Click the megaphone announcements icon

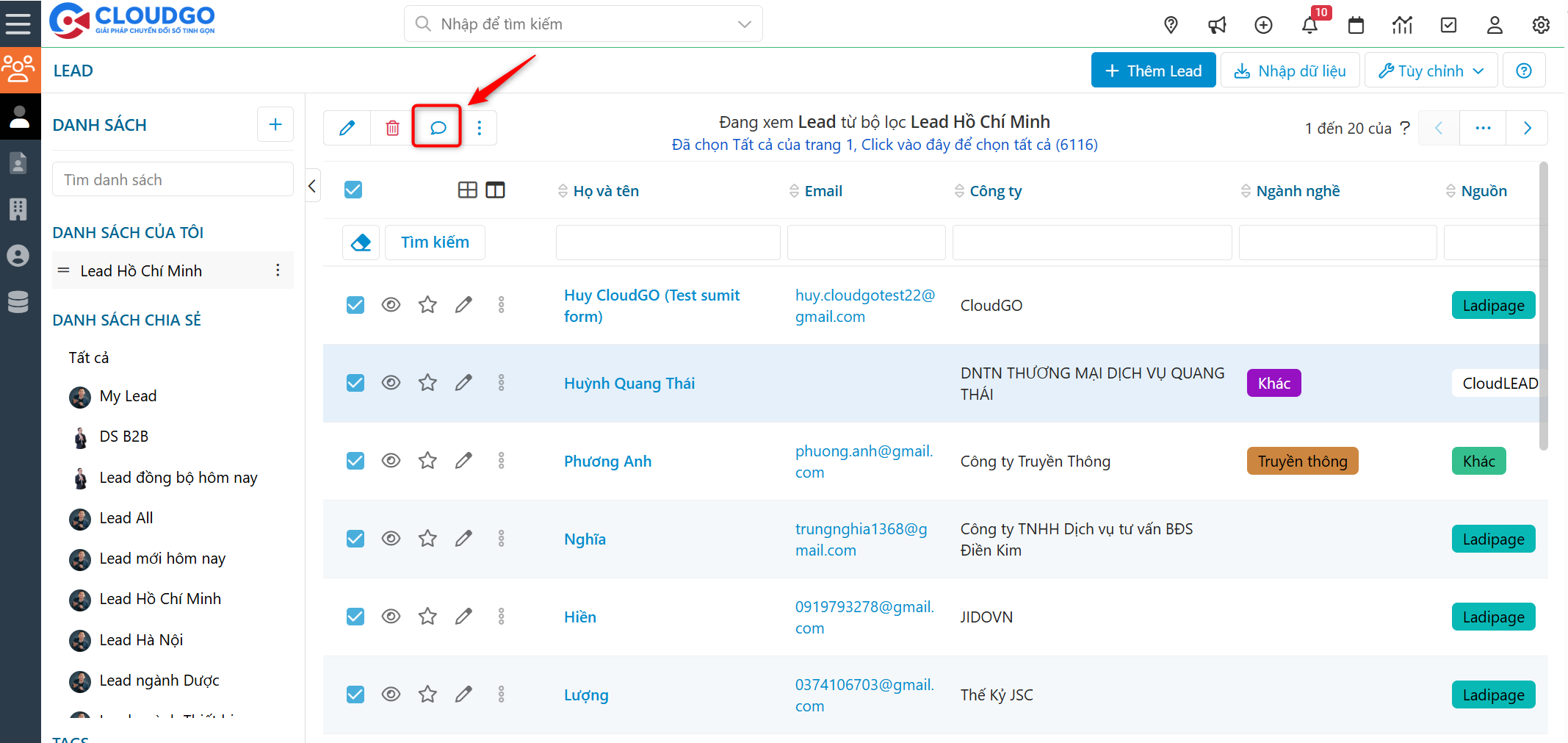point(1217,25)
